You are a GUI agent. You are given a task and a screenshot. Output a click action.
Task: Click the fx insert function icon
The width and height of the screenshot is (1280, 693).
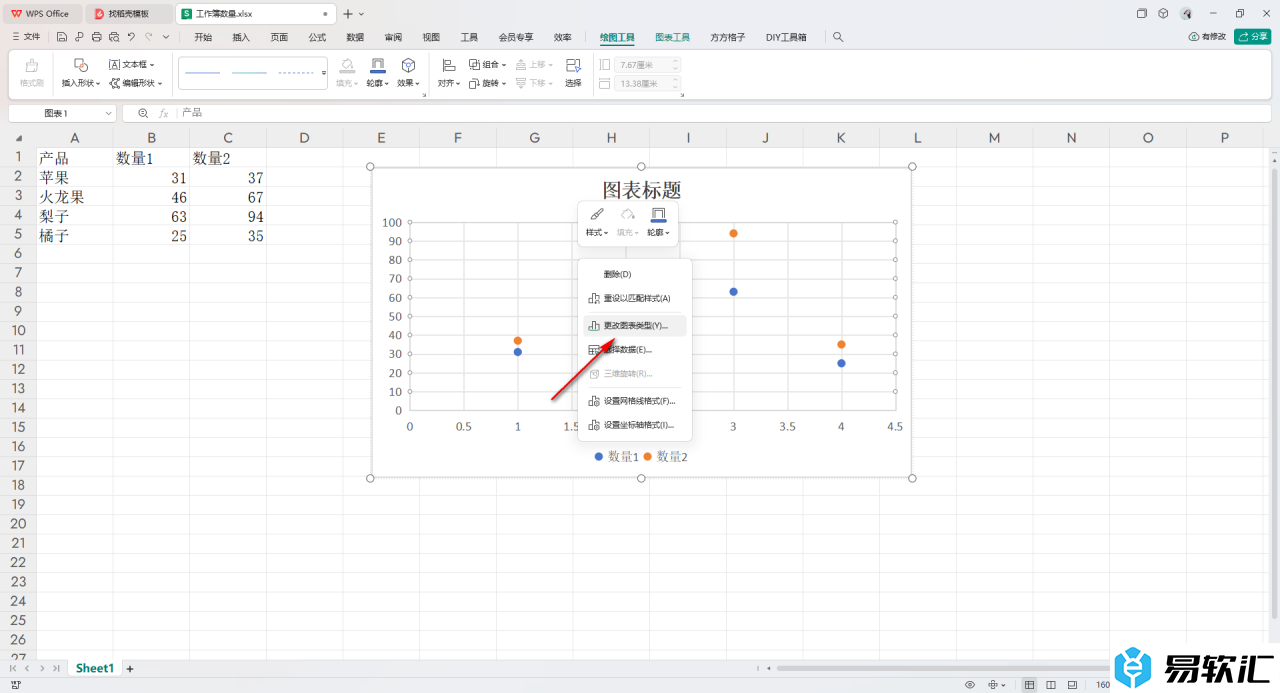164,113
